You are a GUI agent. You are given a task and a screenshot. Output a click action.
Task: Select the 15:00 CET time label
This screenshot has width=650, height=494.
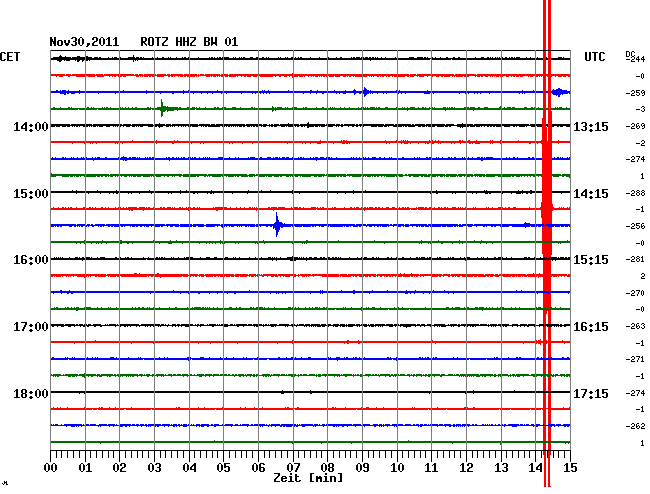[31, 194]
